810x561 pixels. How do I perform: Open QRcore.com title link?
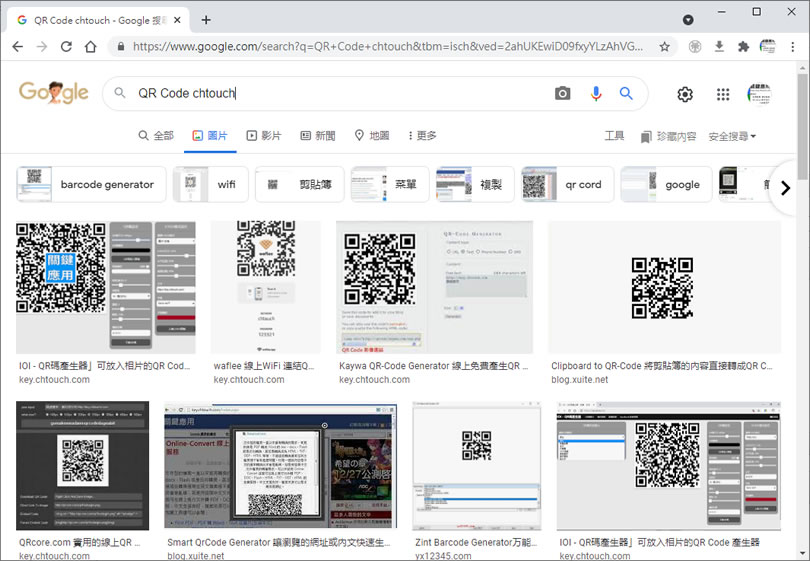point(80,542)
